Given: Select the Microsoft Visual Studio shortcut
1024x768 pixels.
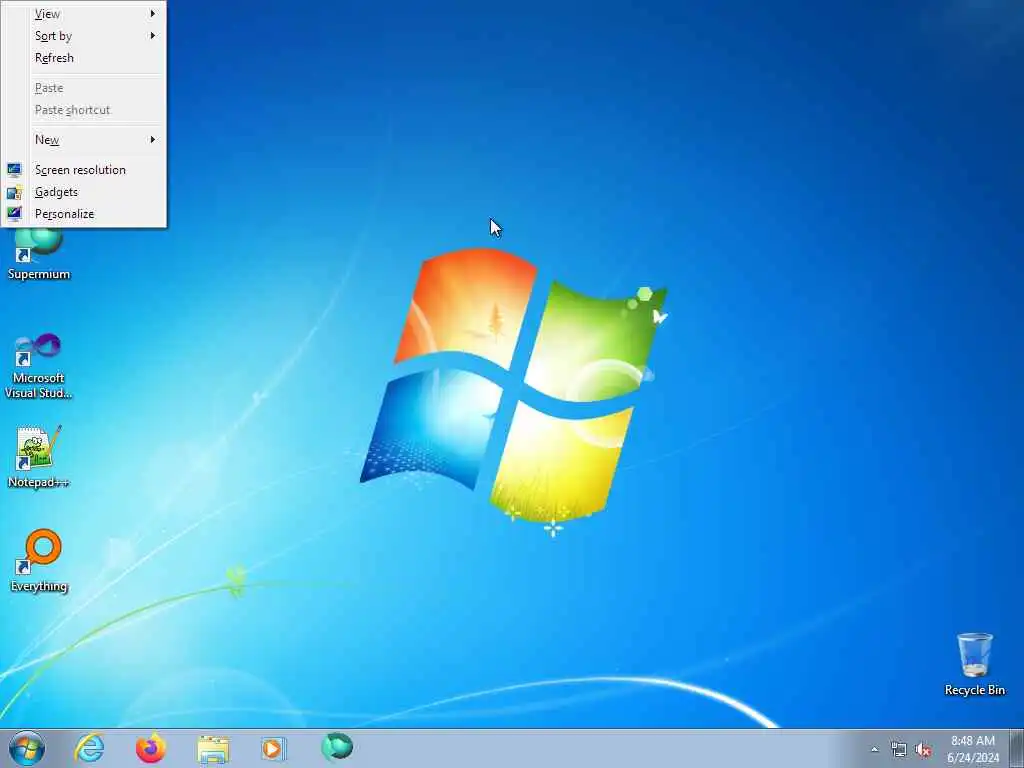Looking at the screenshot, I should coord(39,366).
